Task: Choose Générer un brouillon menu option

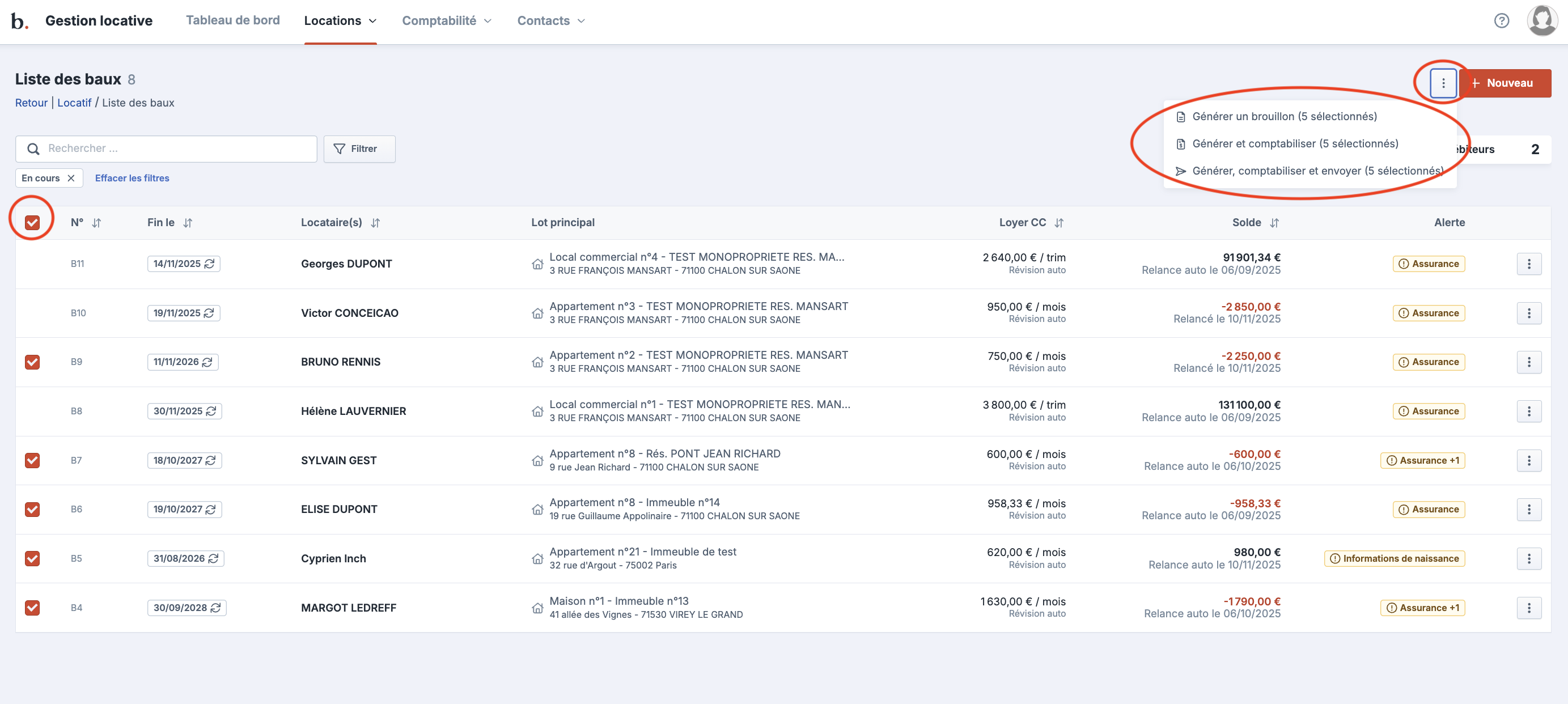Action: [x=1284, y=116]
